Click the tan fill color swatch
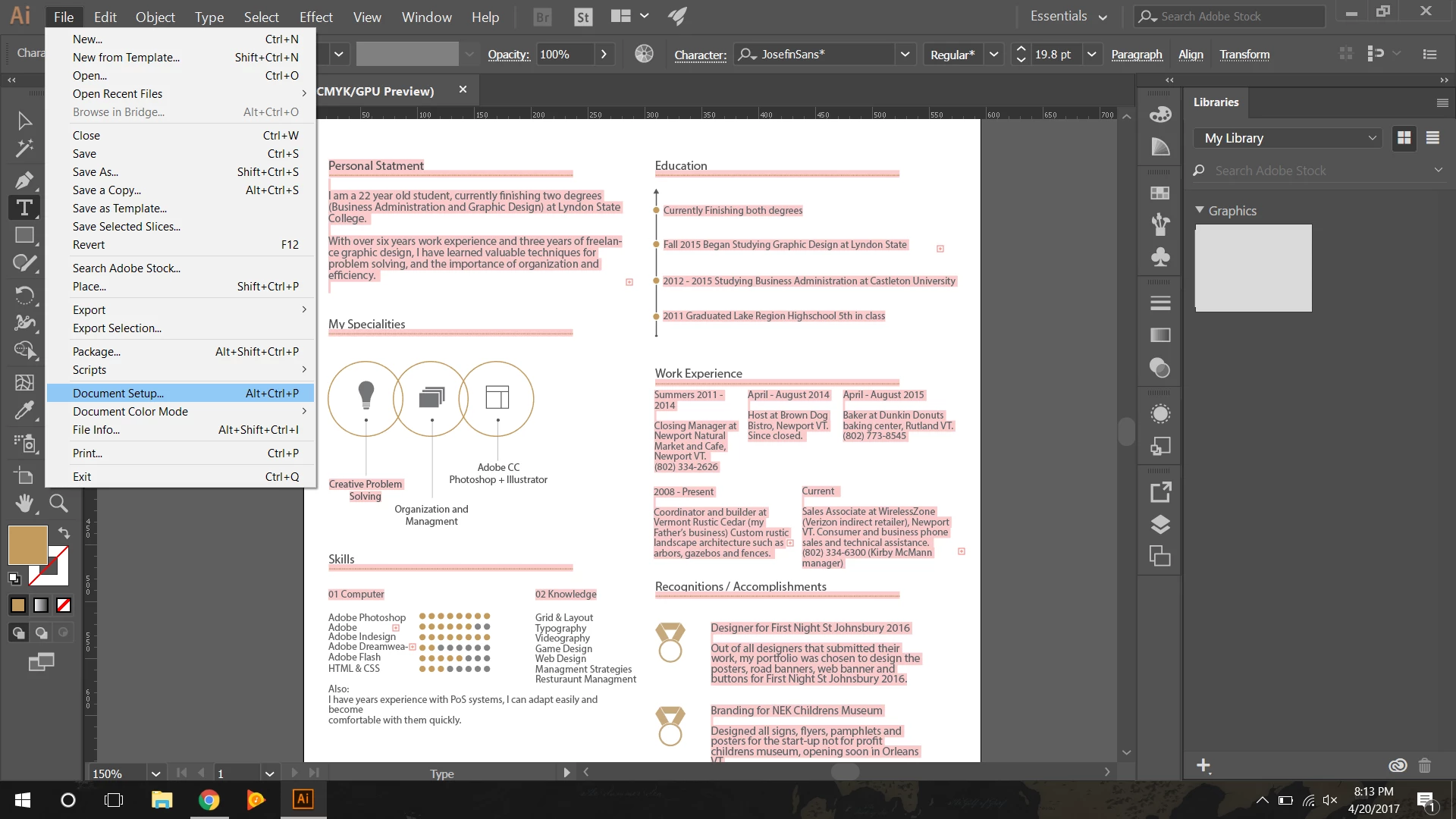The image size is (1456, 819). [x=28, y=544]
